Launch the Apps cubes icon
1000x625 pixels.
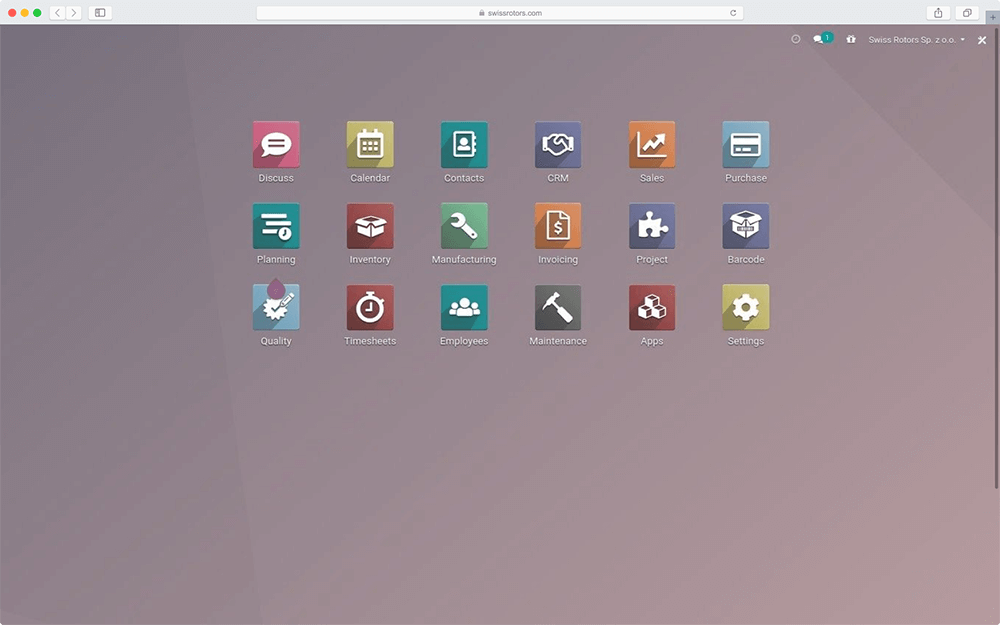(x=652, y=307)
